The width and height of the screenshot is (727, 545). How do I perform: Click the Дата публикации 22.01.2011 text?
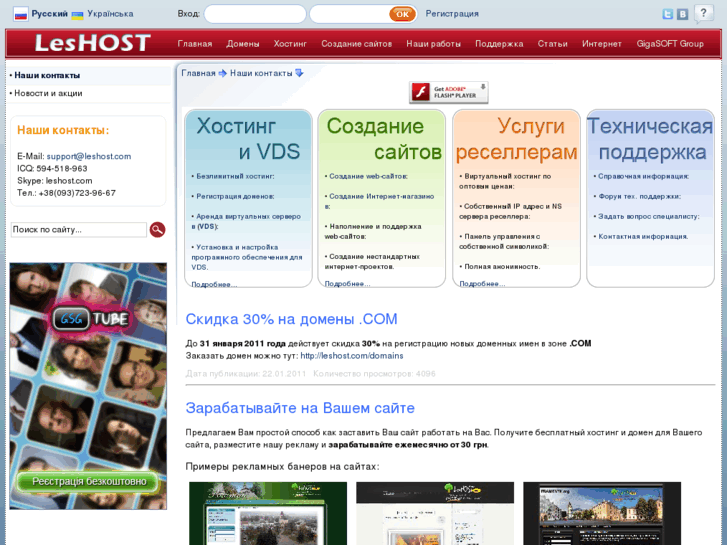(x=246, y=374)
